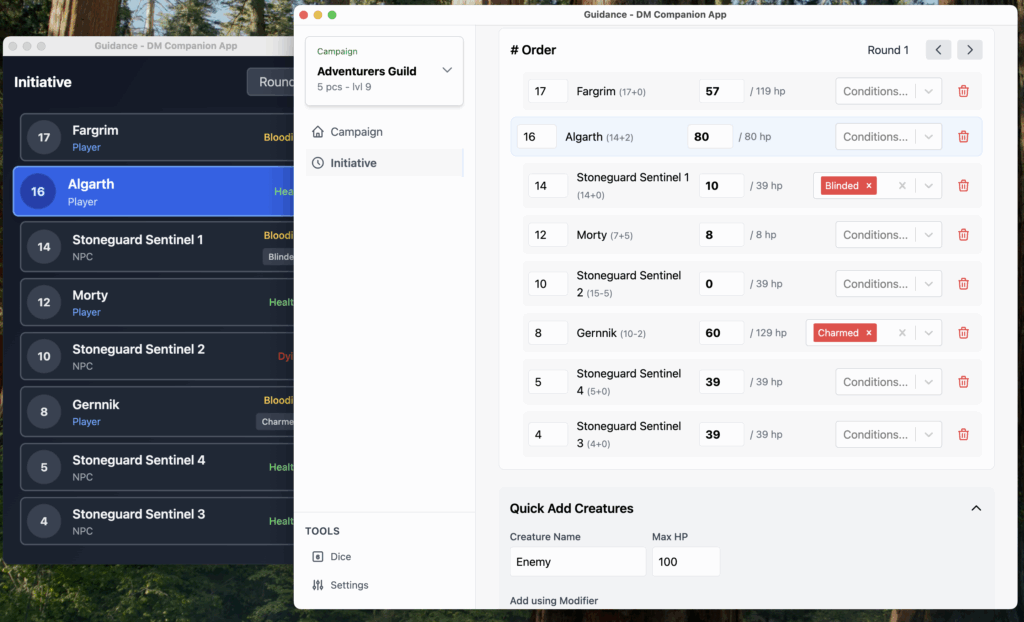The width and height of the screenshot is (1024, 622).
Task: Click the Settings sliders icon
Action: click(317, 585)
